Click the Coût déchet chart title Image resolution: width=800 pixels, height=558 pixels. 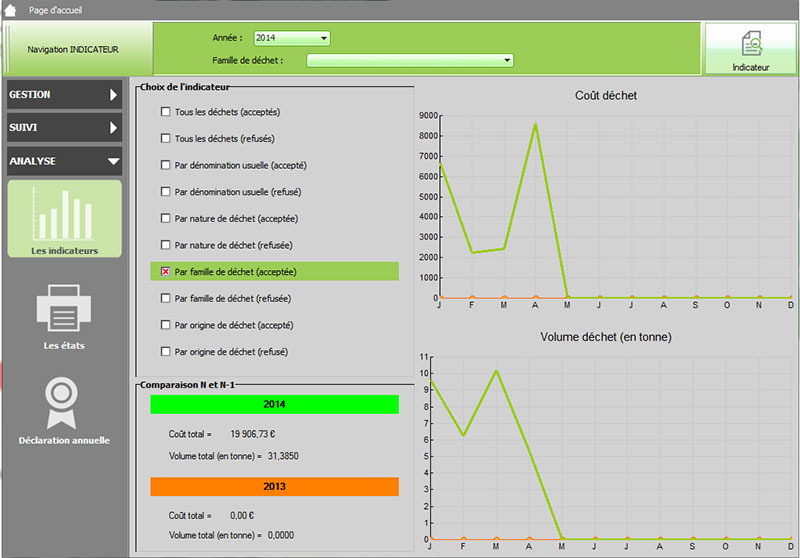(606, 95)
